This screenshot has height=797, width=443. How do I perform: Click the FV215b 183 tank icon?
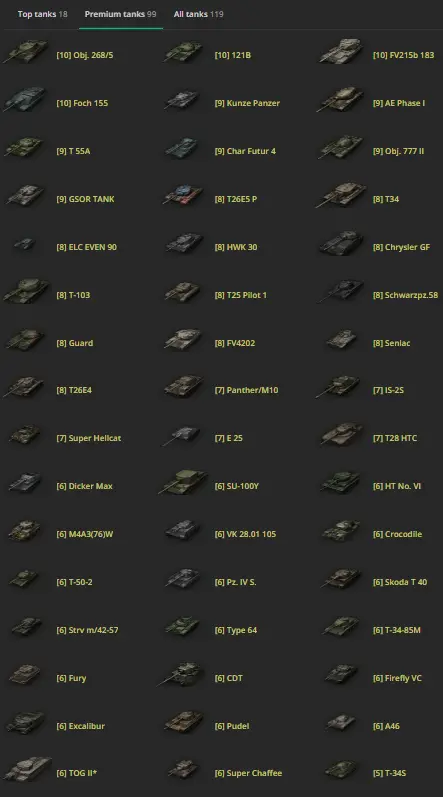(x=341, y=52)
